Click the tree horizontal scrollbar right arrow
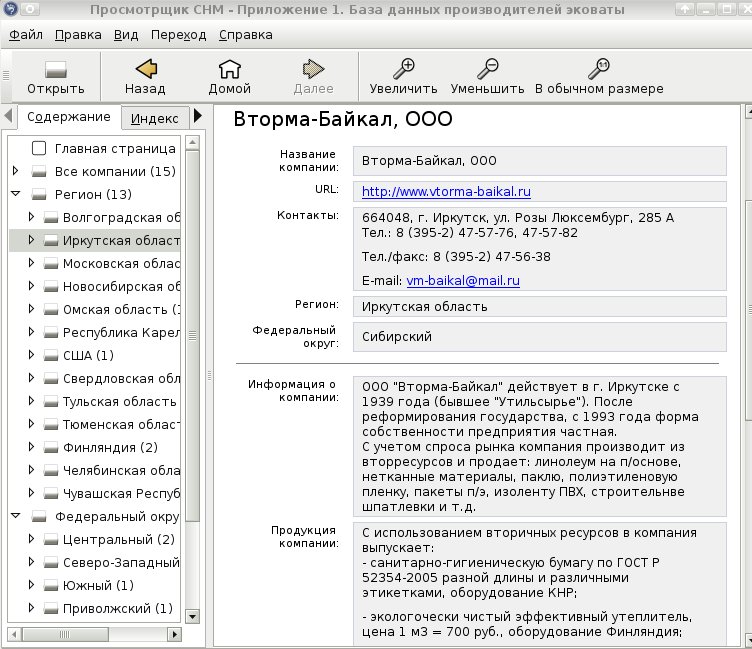The image size is (752, 649). pyautogui.click(x=175, y=635)
